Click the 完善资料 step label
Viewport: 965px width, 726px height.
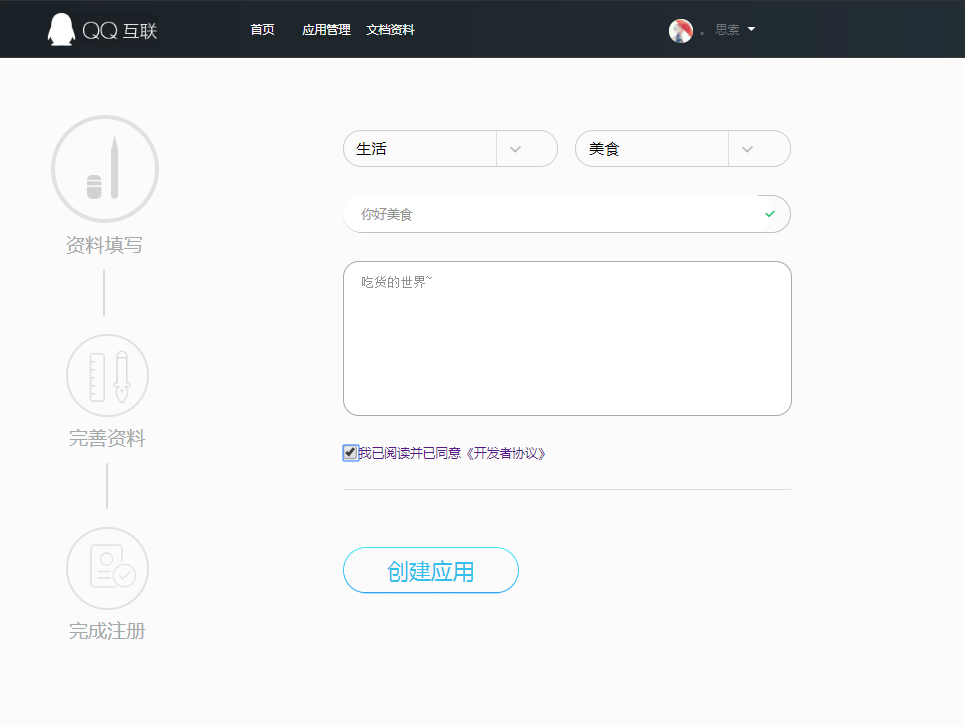pos(107,438)
